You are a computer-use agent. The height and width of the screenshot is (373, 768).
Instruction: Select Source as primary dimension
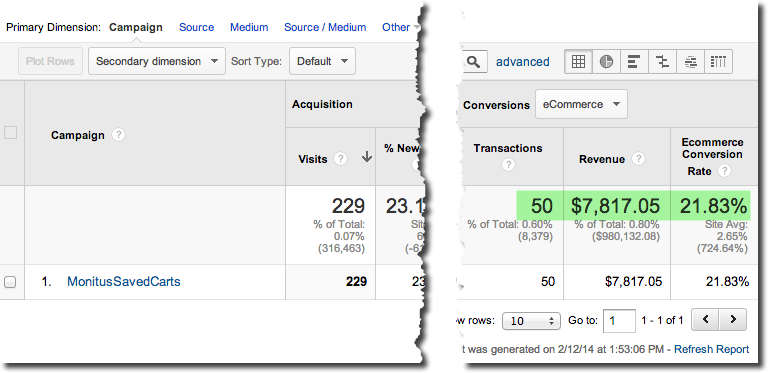(196, 27)
